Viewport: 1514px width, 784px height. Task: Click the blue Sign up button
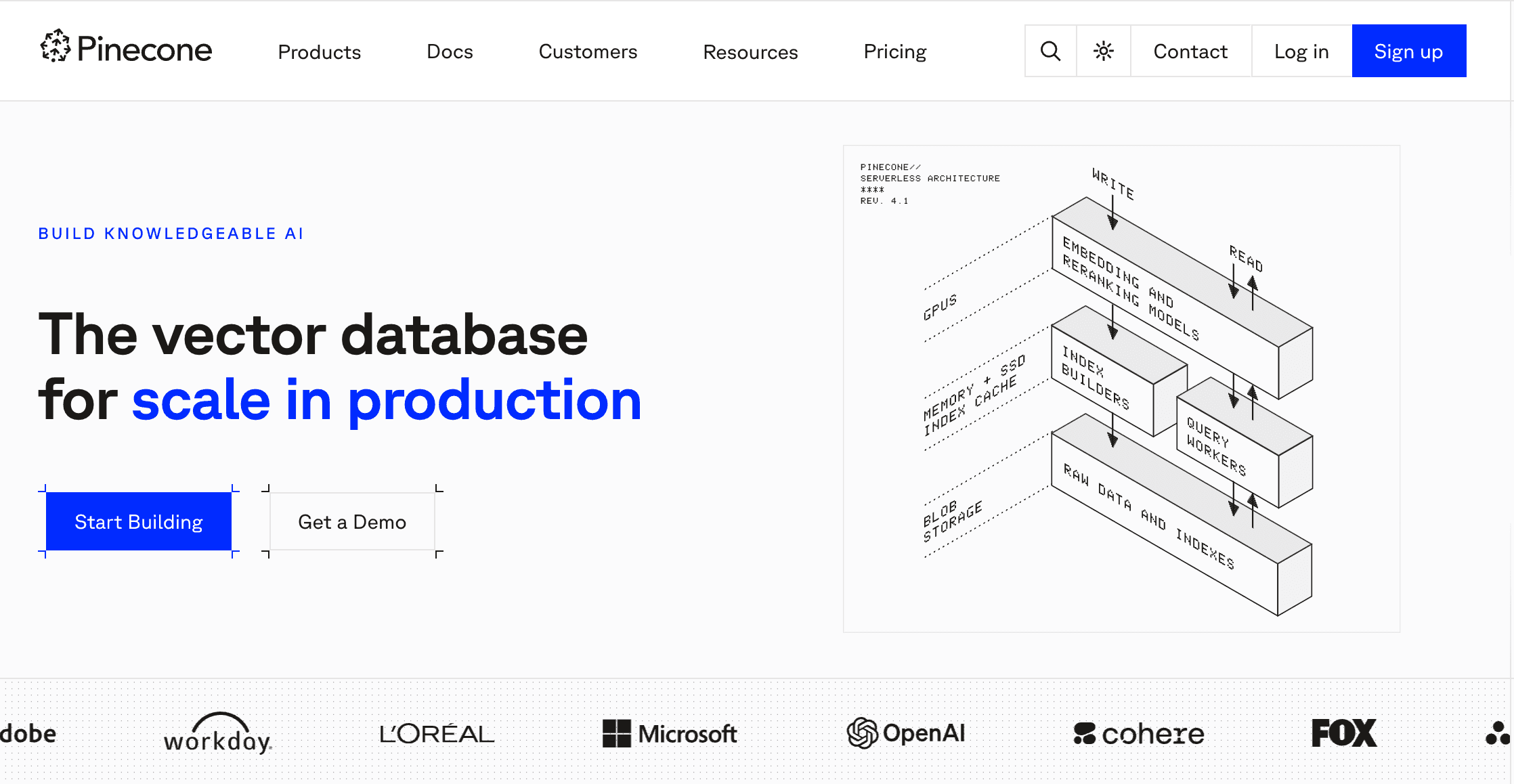click(x=1408, y=51)
